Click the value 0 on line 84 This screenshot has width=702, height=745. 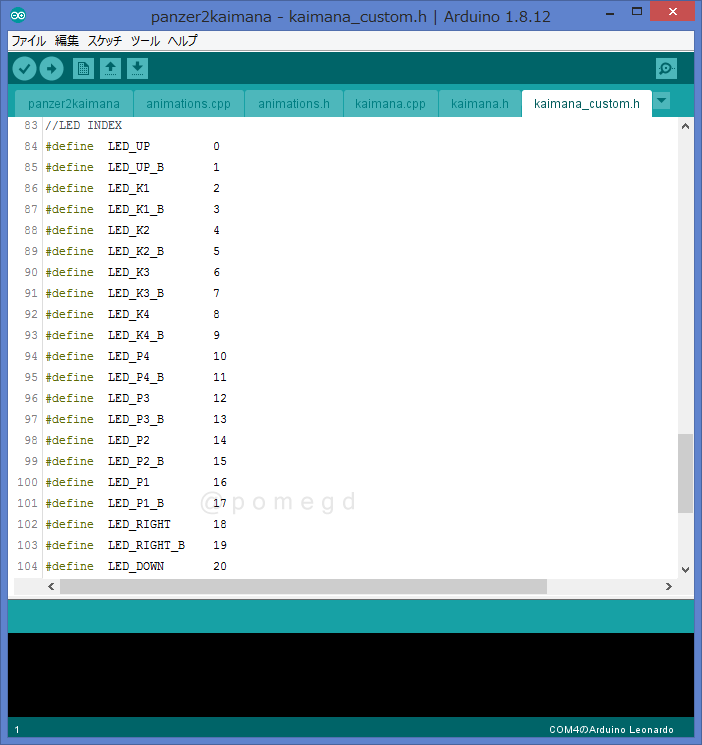[x=216, y=146]
